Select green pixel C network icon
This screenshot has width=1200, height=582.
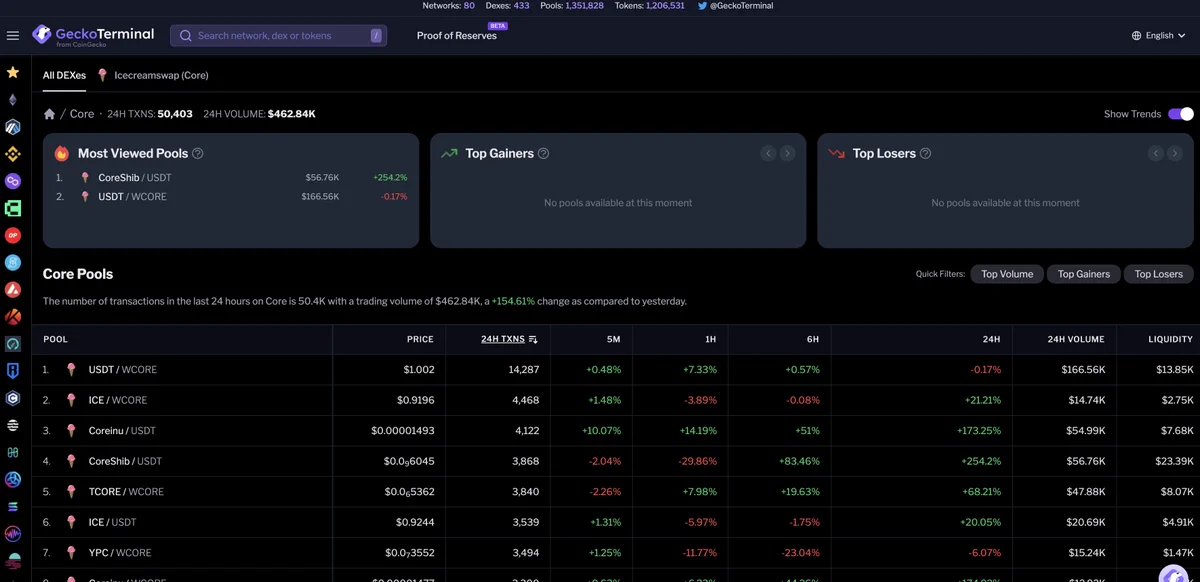click(13, 209)
